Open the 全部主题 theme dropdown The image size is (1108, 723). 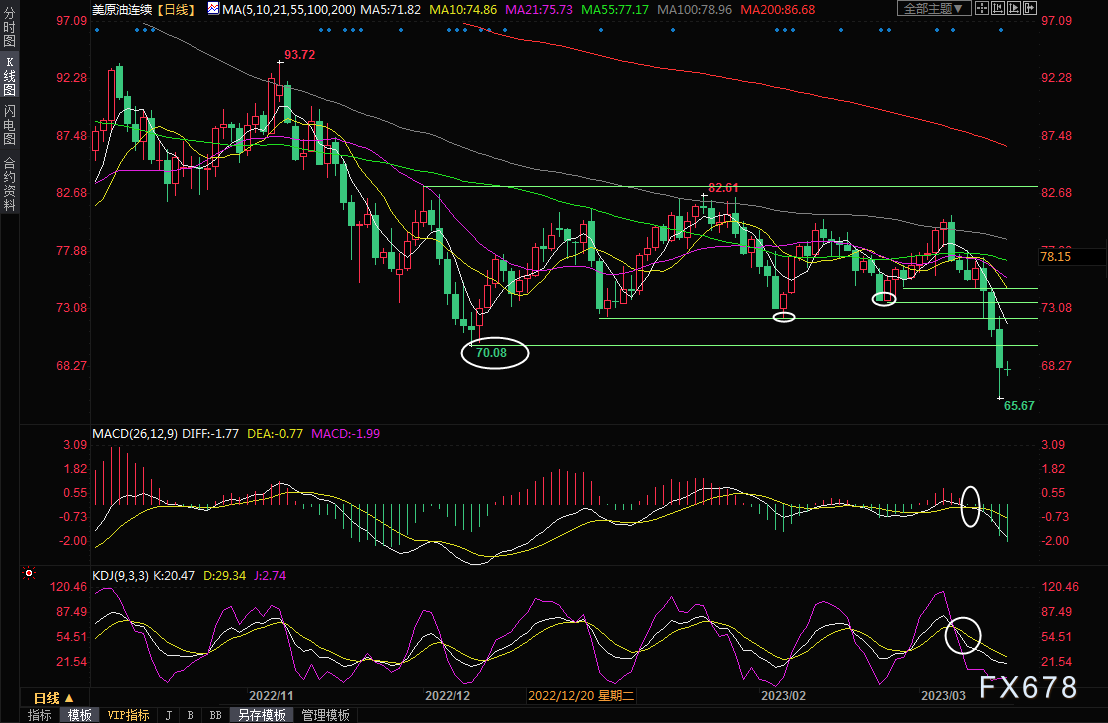click(934, 8)
